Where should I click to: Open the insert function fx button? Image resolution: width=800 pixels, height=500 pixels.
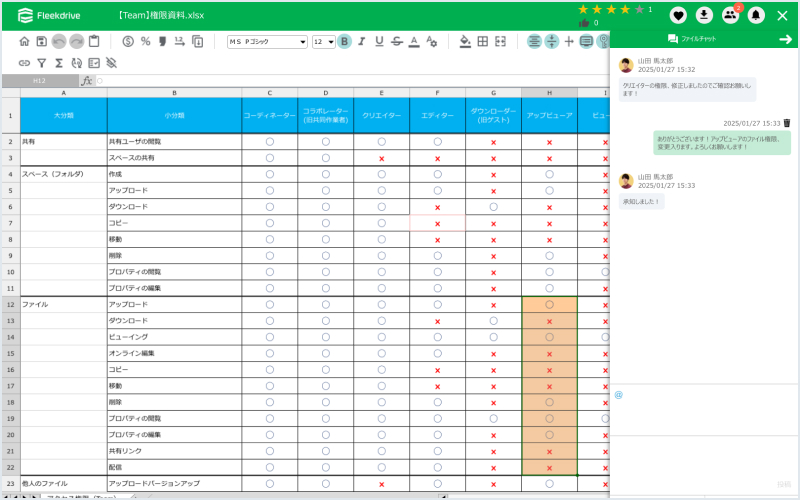tap(87, 81)
